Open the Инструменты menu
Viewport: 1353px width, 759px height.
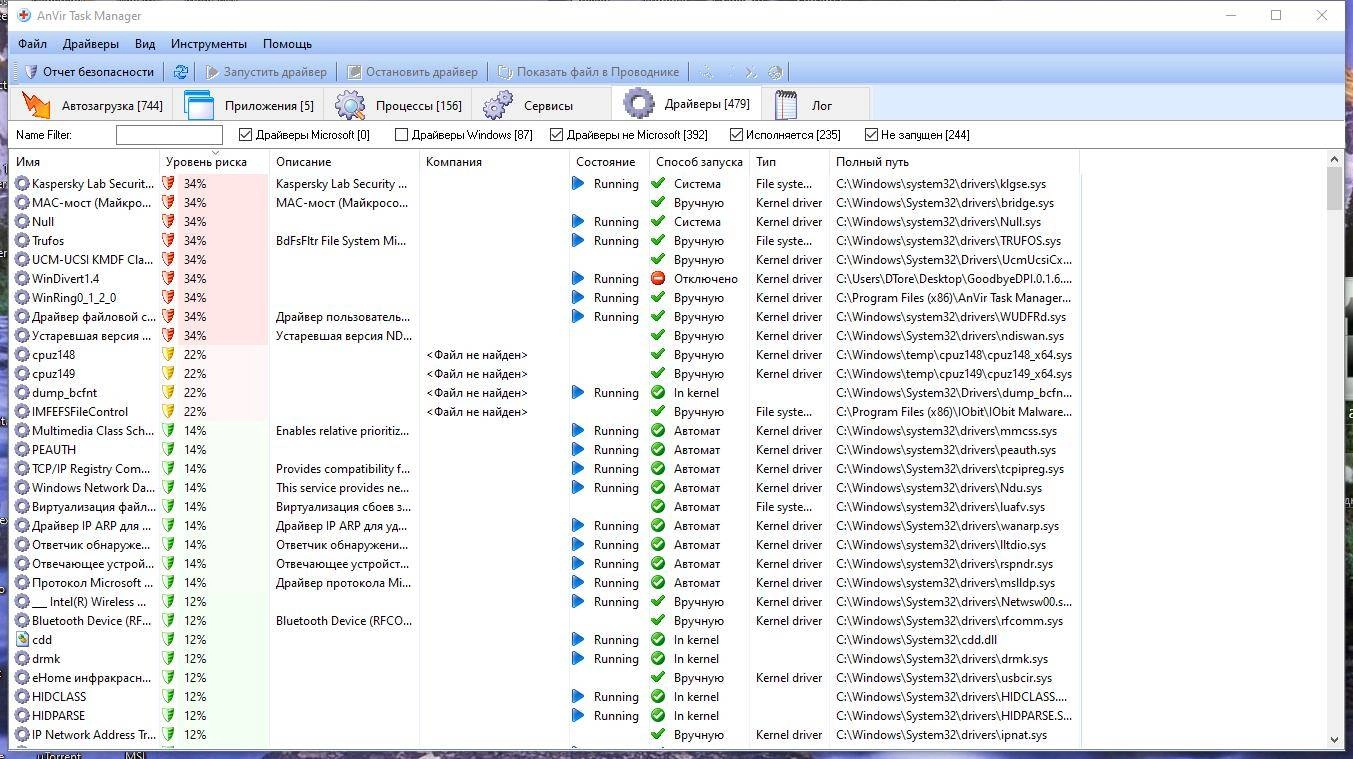(x=208, y=44)
